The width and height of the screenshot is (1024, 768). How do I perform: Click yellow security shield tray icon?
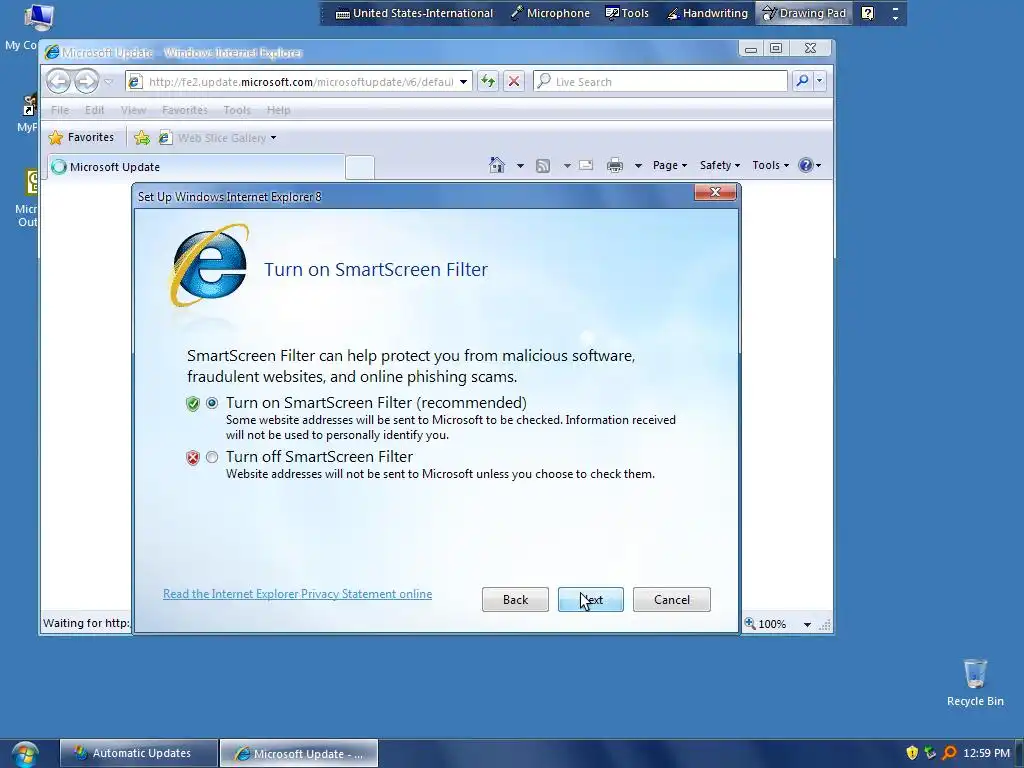[x=912, y=753]
